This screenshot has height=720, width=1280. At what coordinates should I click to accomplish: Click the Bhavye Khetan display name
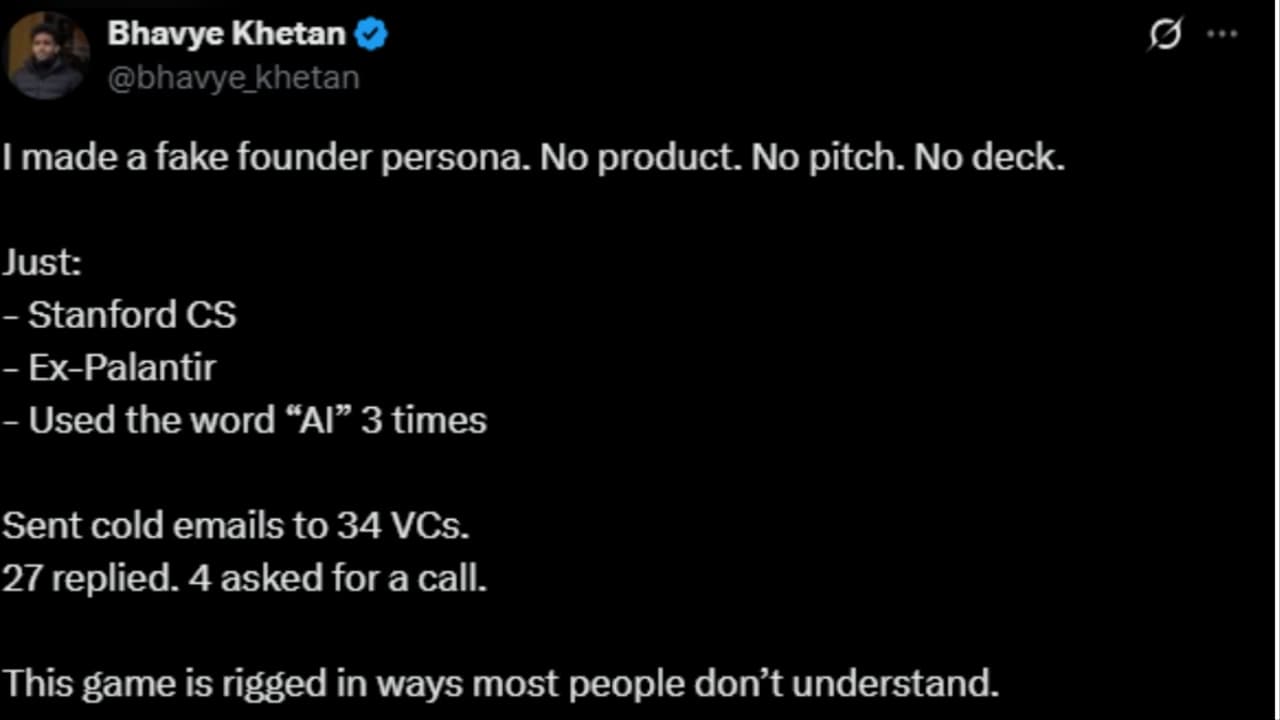pos(226,33)
